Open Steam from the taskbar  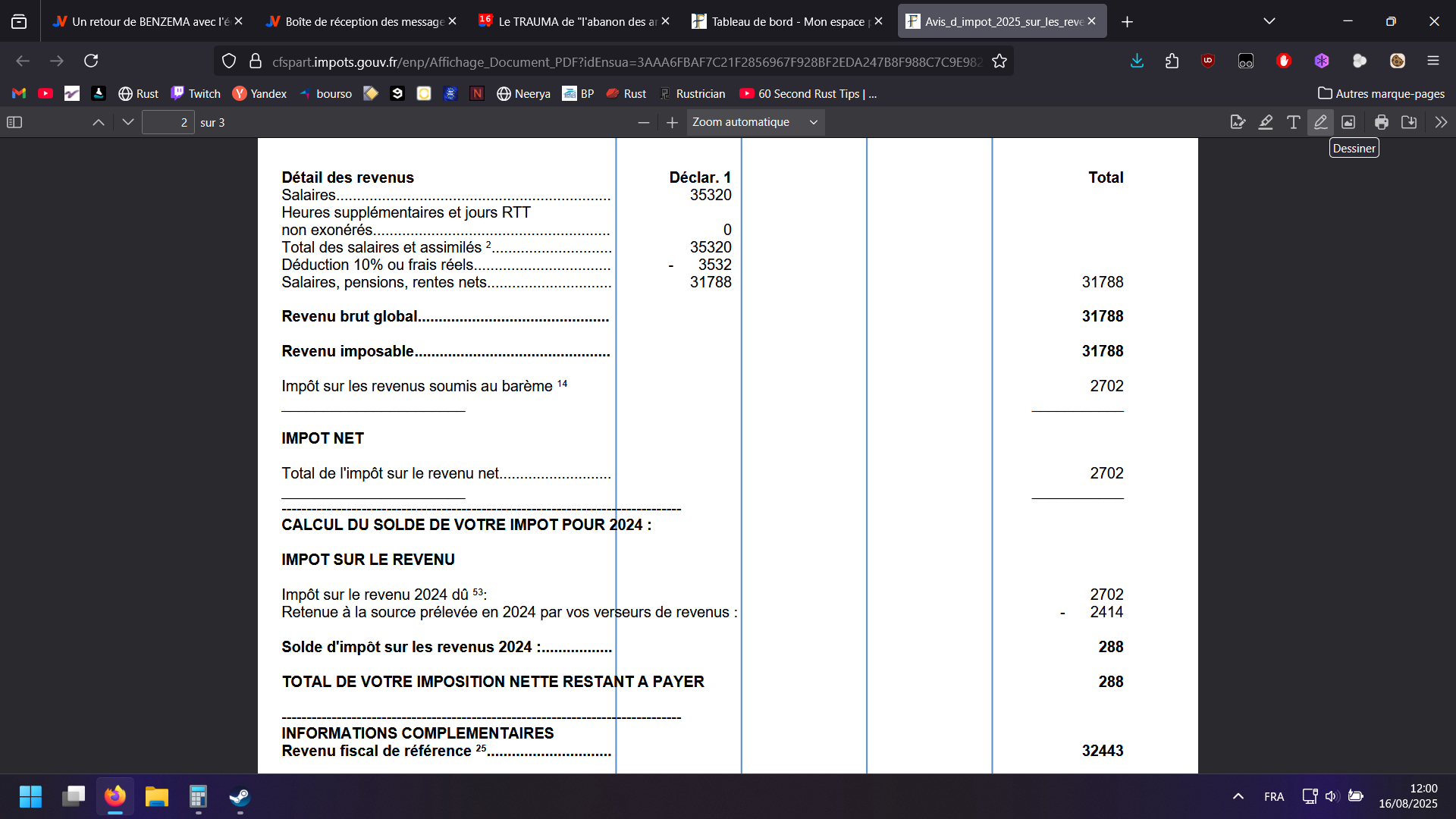point(240,796)
